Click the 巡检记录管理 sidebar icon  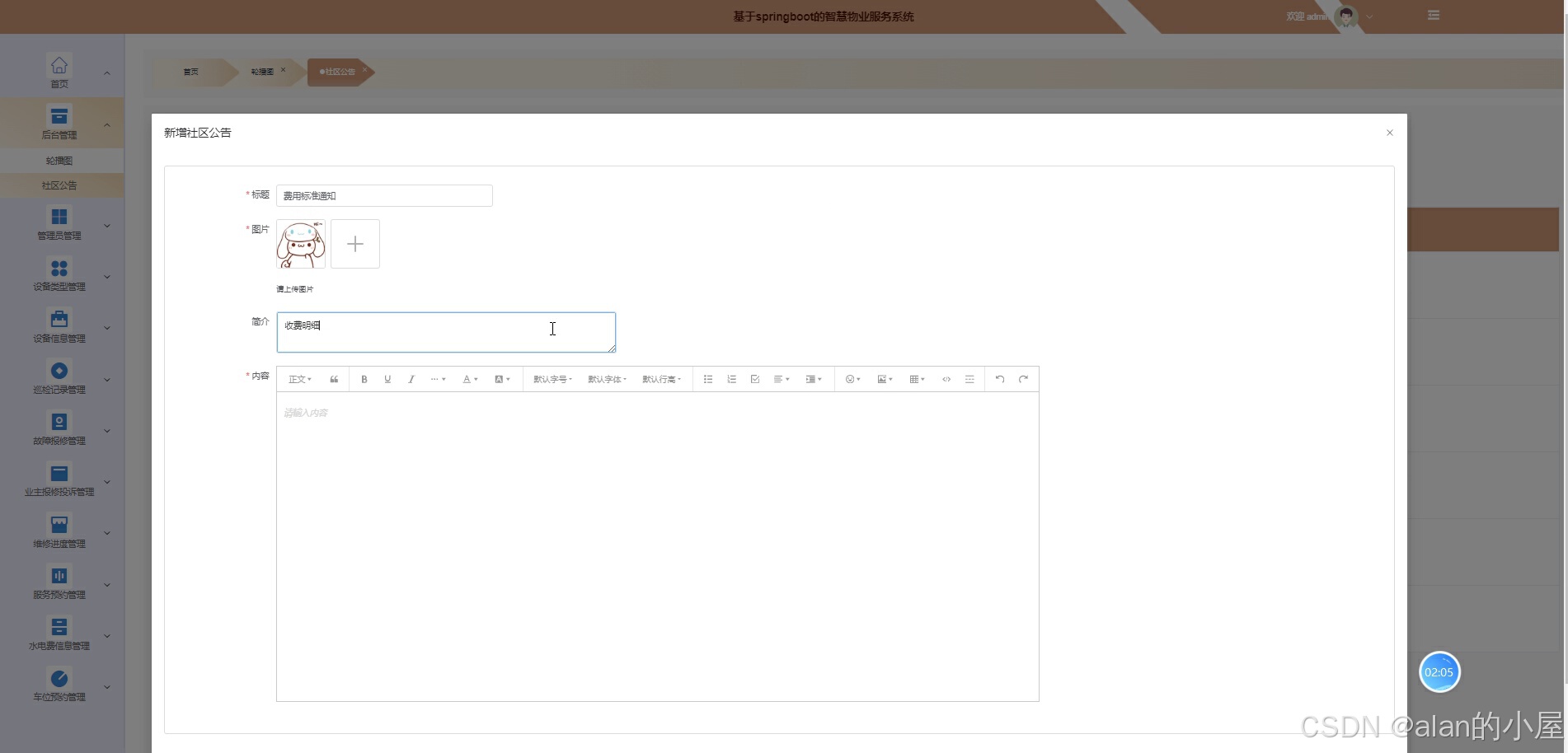(x=59, y=371)
